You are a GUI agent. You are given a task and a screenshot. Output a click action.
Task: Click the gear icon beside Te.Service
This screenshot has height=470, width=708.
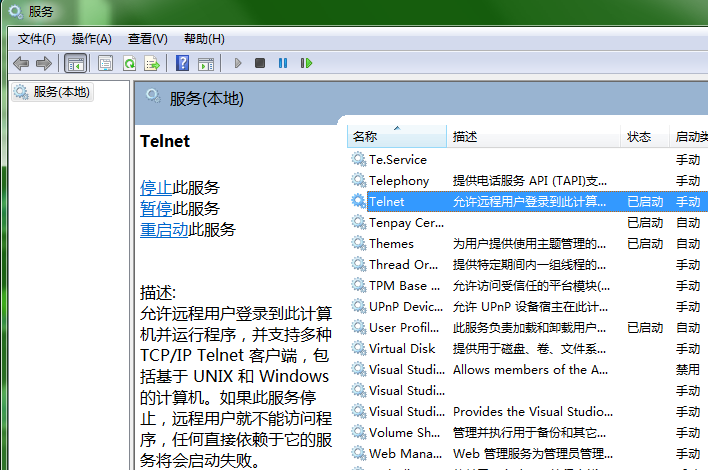tap(359, 159)
